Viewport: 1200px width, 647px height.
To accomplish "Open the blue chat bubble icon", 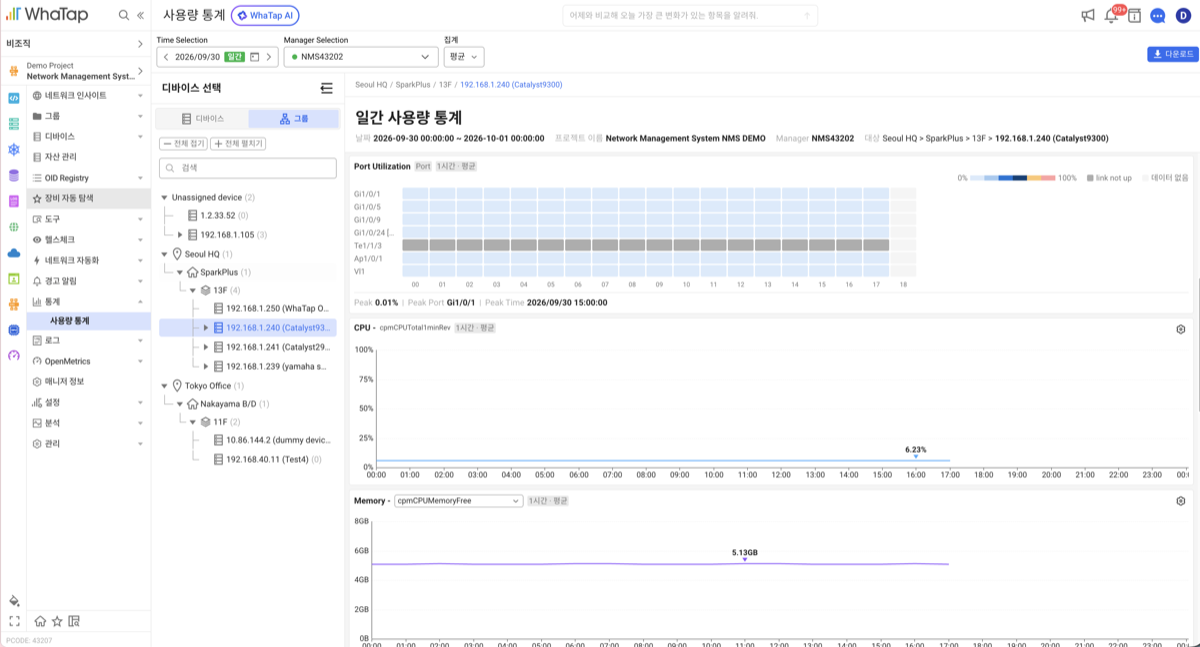I will click(1158, 15).
